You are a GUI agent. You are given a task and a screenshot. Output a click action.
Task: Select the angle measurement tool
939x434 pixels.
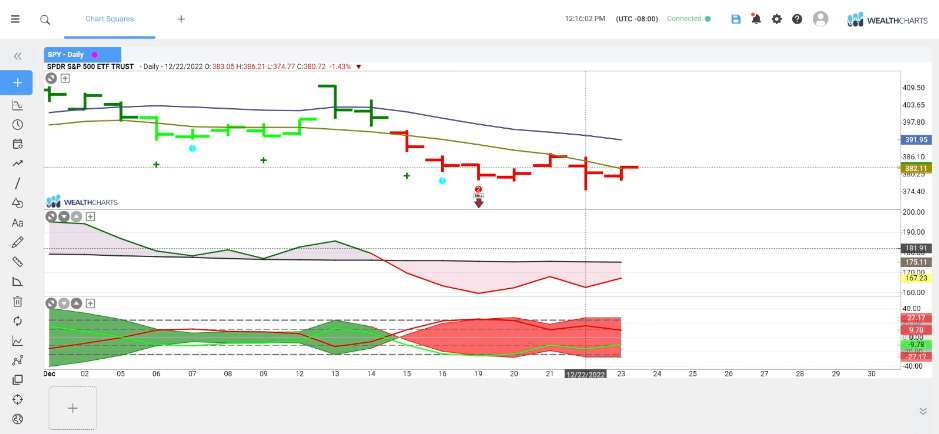(17, 281)
